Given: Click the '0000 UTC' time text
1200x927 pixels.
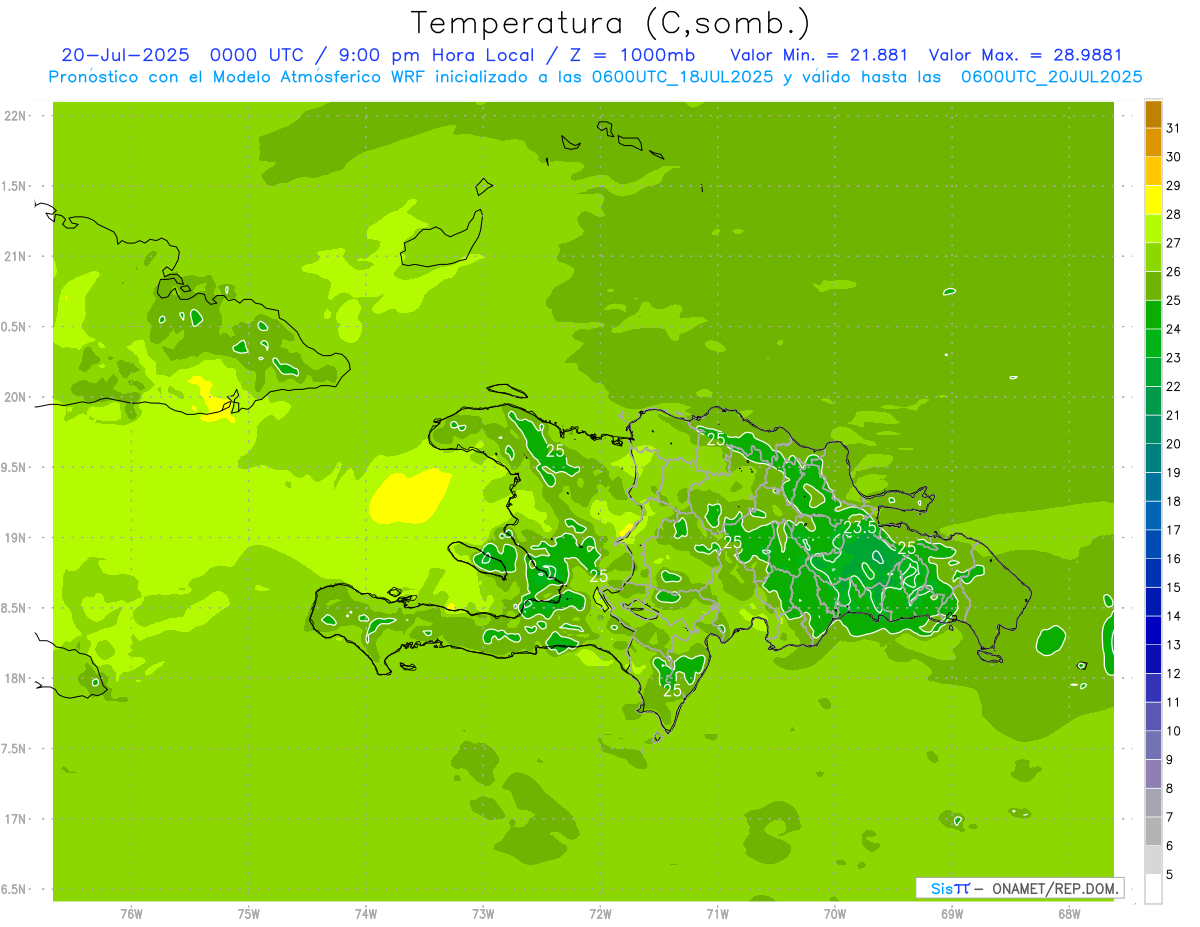Looking at the screenshot, I should point(257,55).
